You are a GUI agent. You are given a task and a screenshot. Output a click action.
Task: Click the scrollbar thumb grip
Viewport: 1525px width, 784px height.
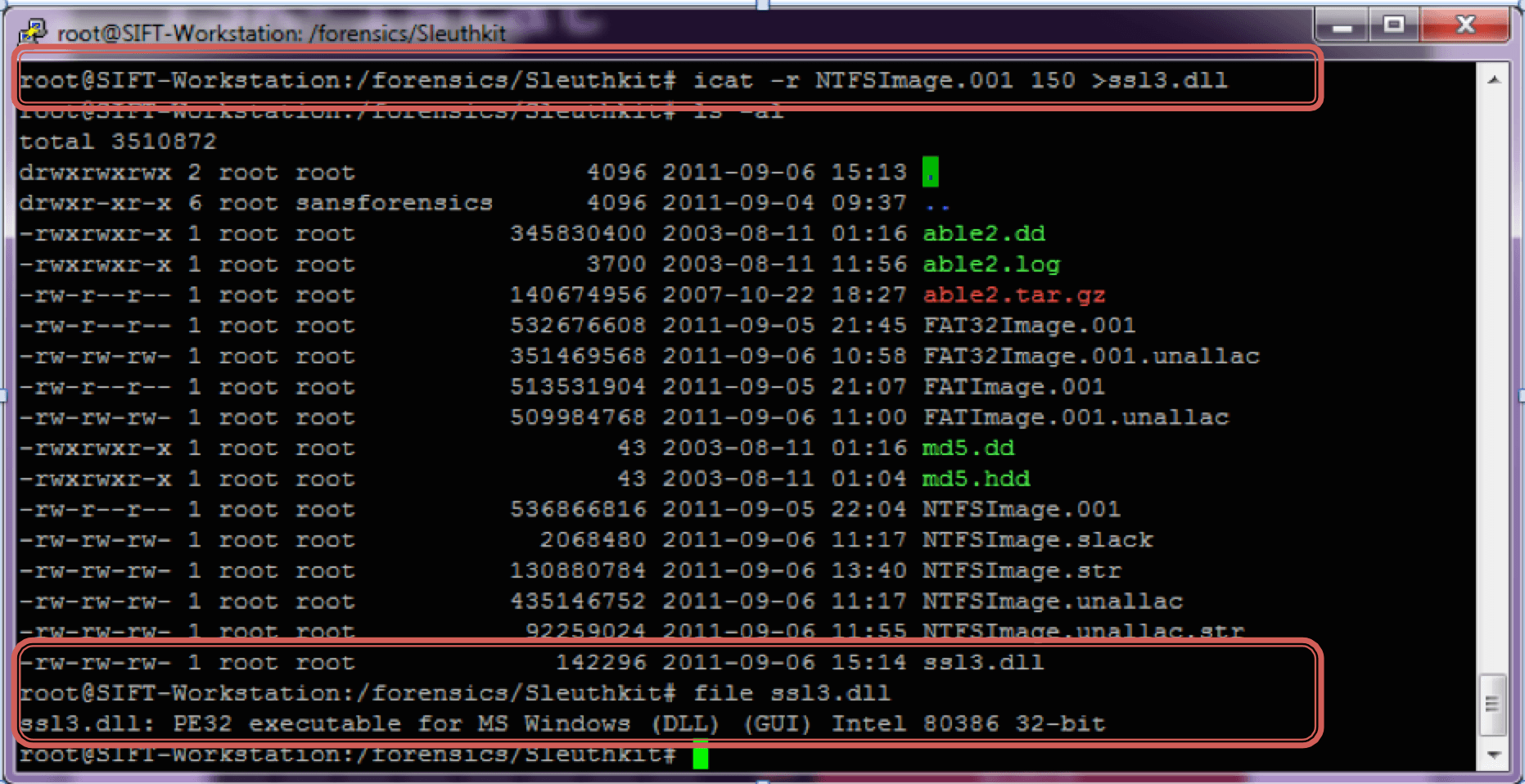[1492, 704]
